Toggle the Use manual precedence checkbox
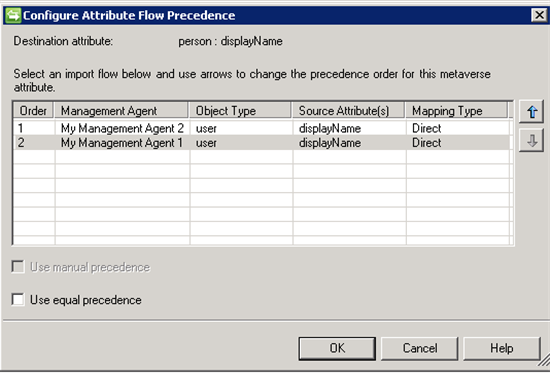 [x=18, y=267]
